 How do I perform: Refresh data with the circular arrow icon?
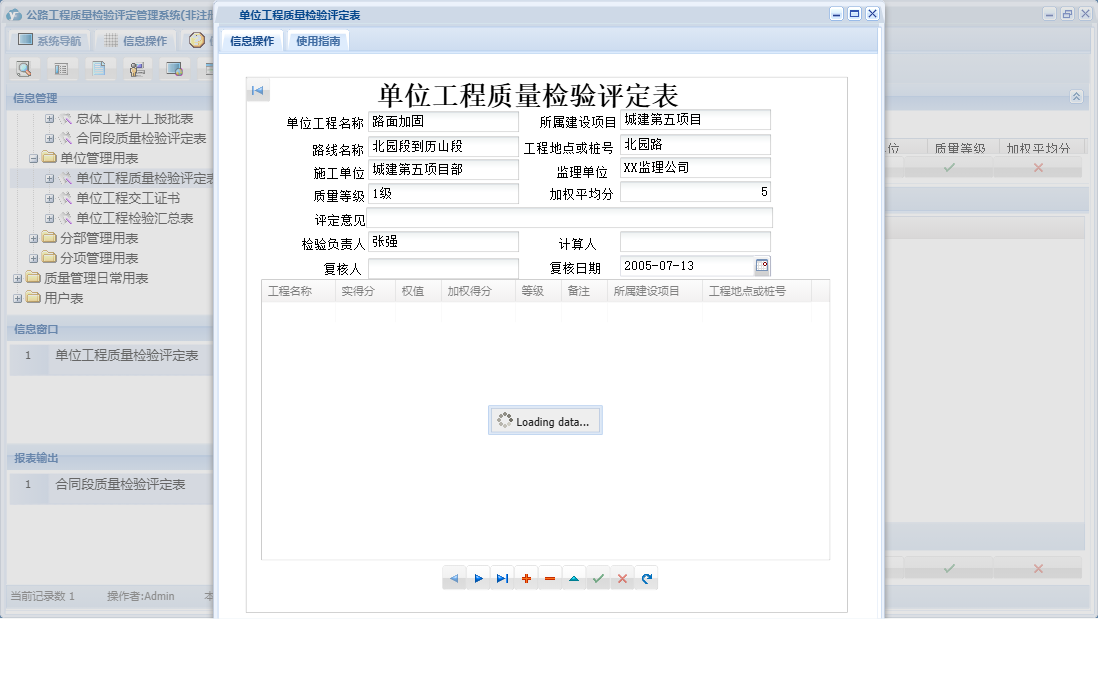[646, 577]
